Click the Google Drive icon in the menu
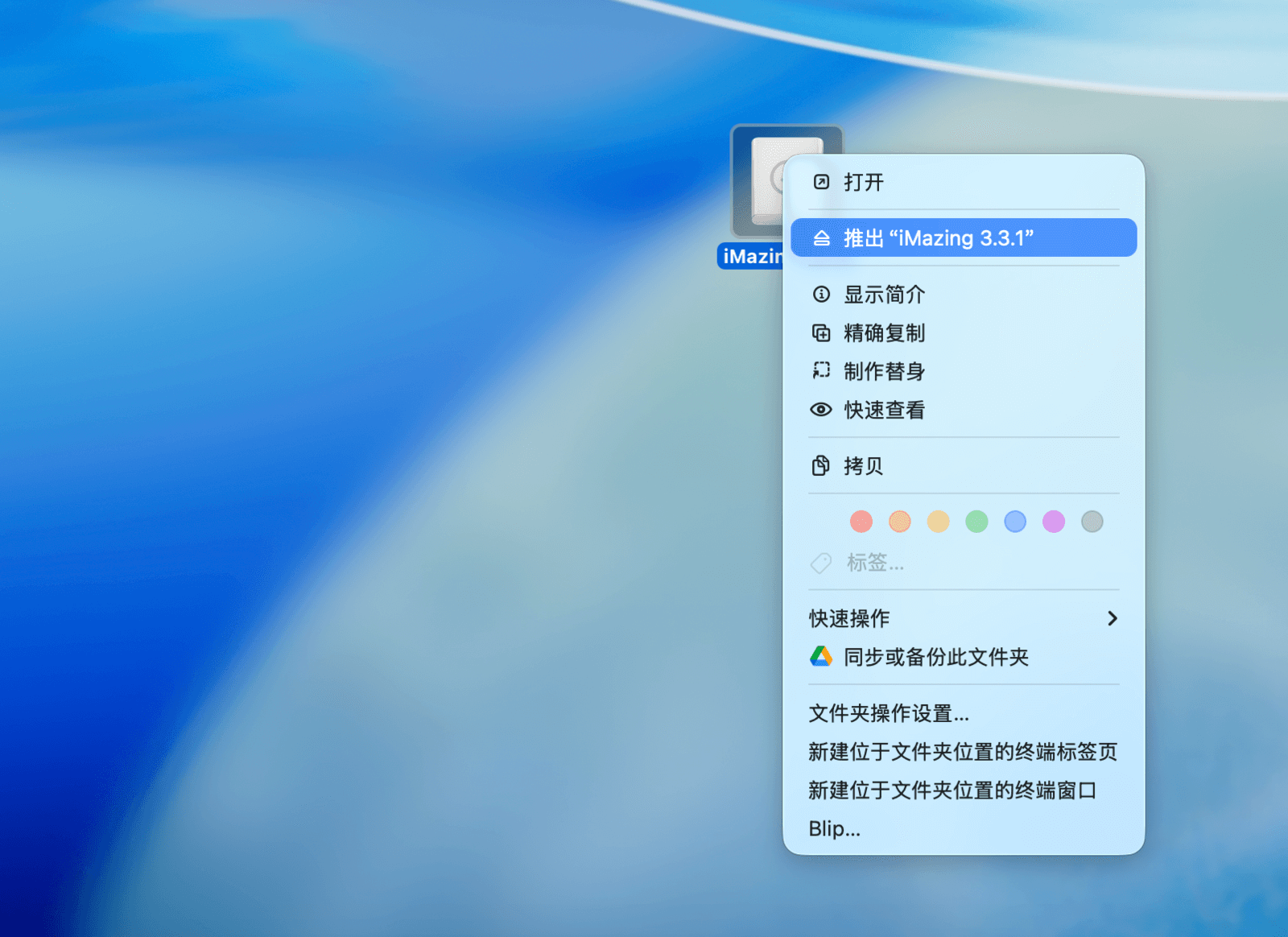Viewport: 1288px width, 937px height. (821, 657)
